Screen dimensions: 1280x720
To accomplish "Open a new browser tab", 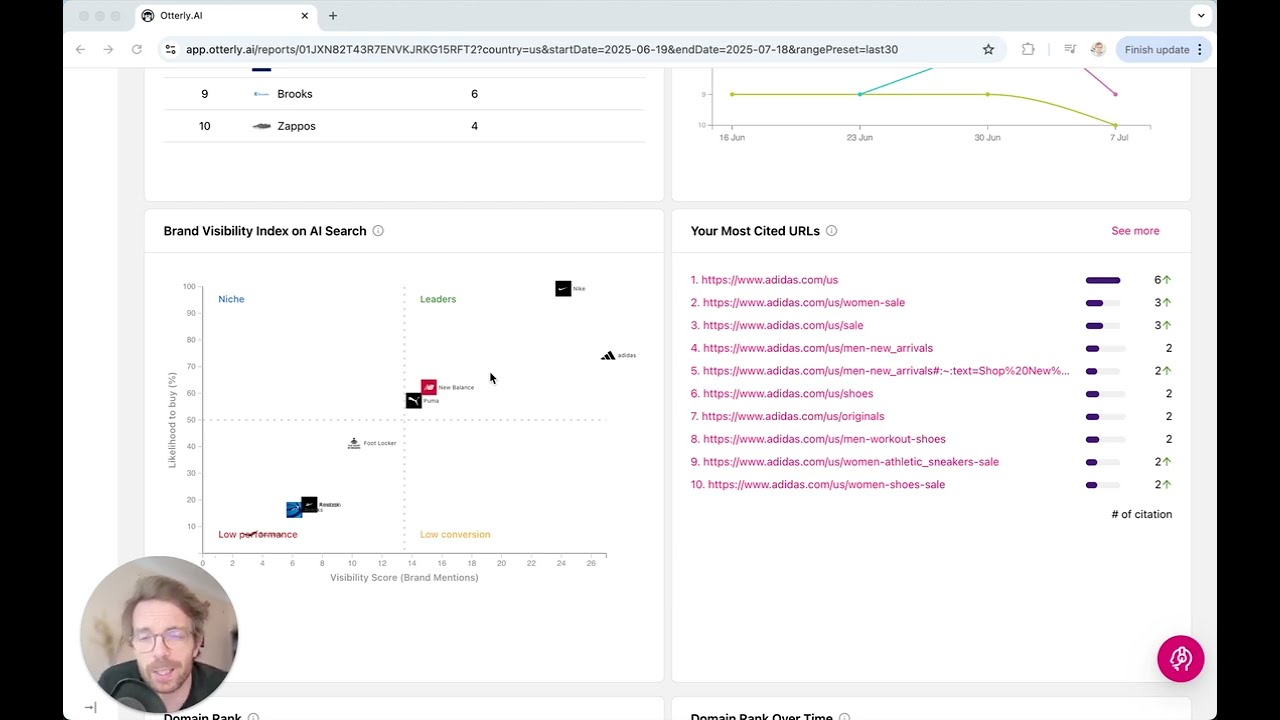I will tap(333, 16).
